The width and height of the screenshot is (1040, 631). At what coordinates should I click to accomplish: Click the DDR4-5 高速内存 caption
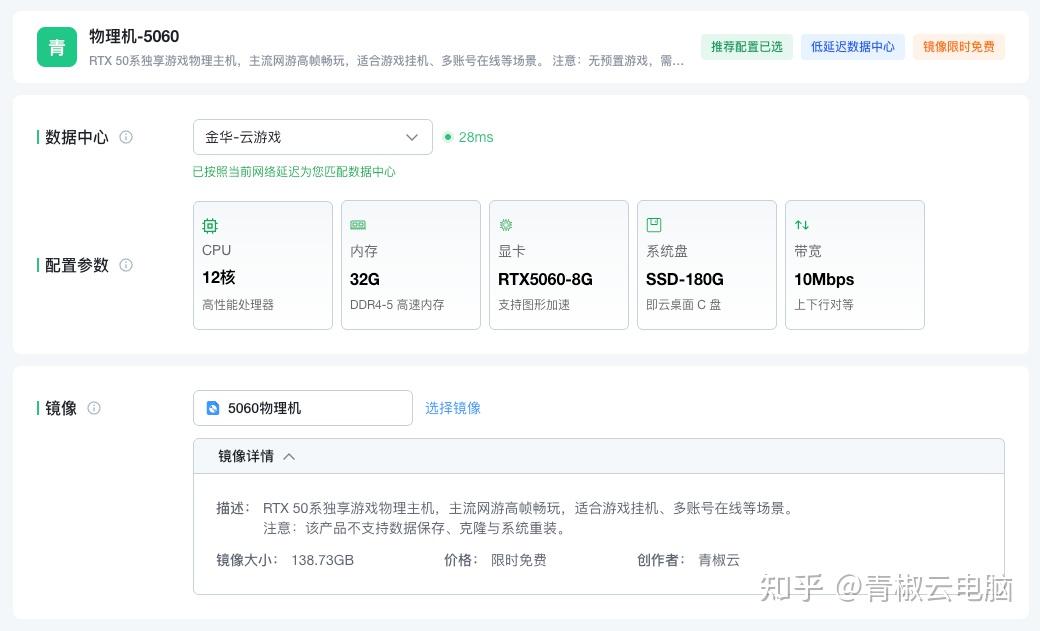coord(397,305)
